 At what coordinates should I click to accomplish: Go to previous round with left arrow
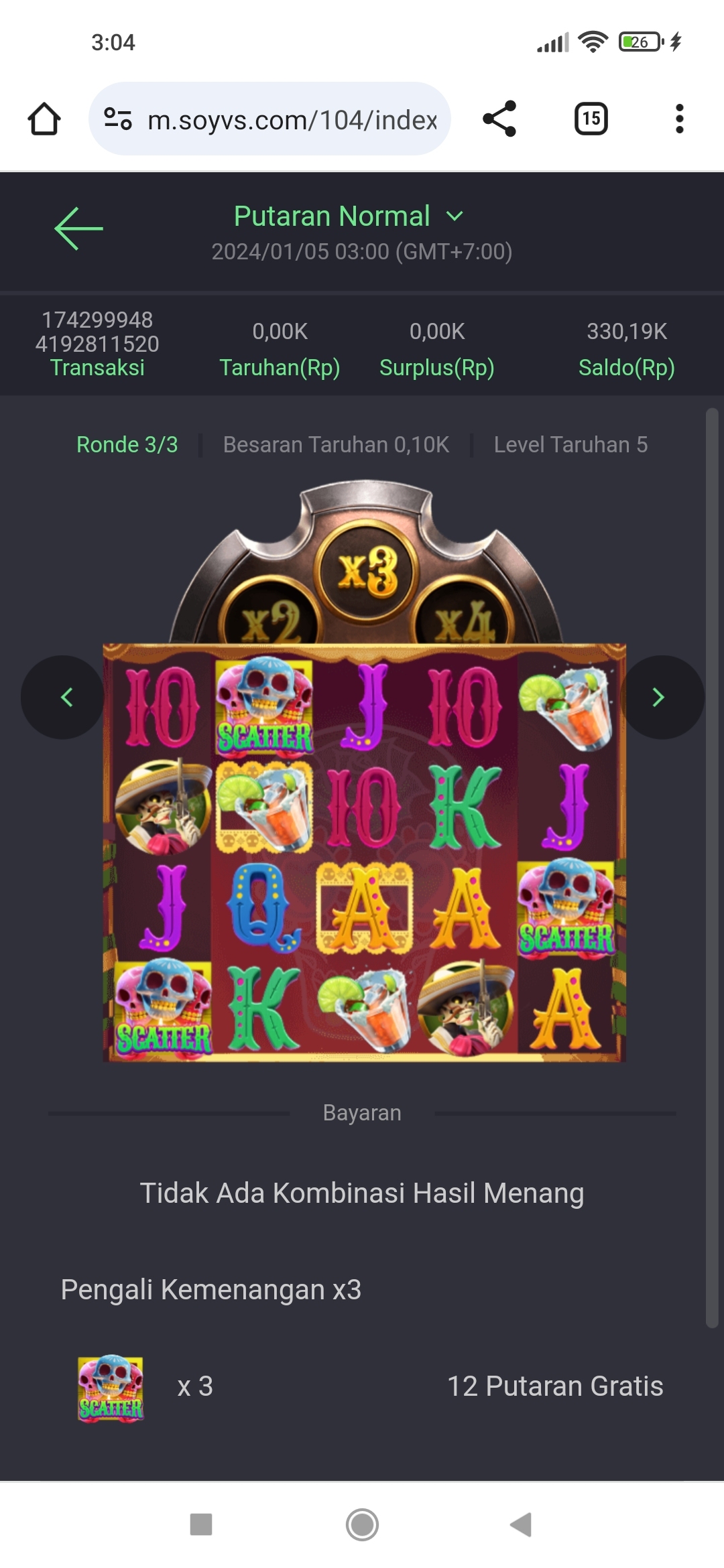64,698
